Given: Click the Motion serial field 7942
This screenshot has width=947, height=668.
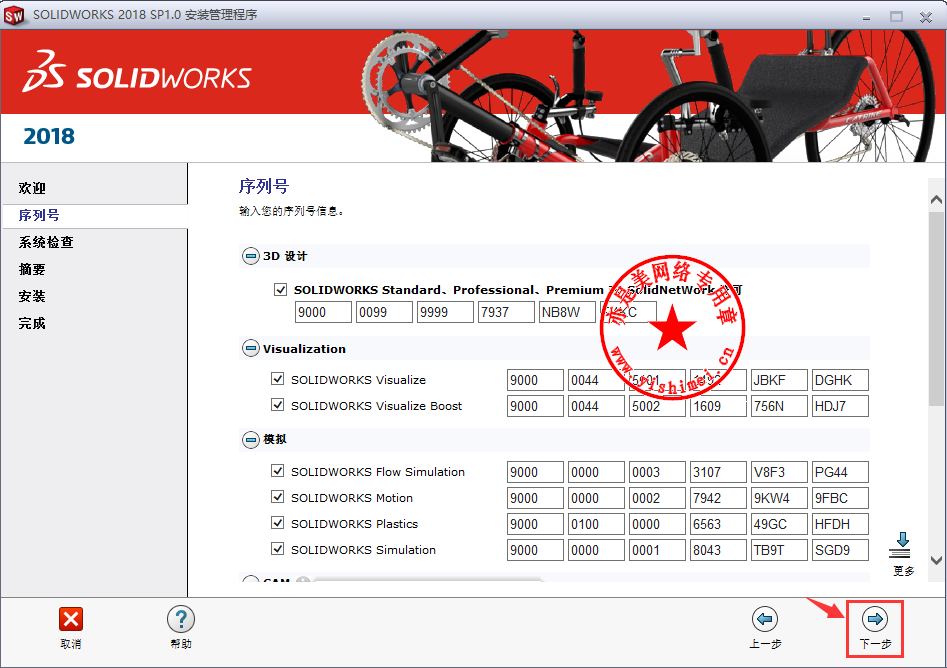Looking at the screenshot, I should pos(718,498).
